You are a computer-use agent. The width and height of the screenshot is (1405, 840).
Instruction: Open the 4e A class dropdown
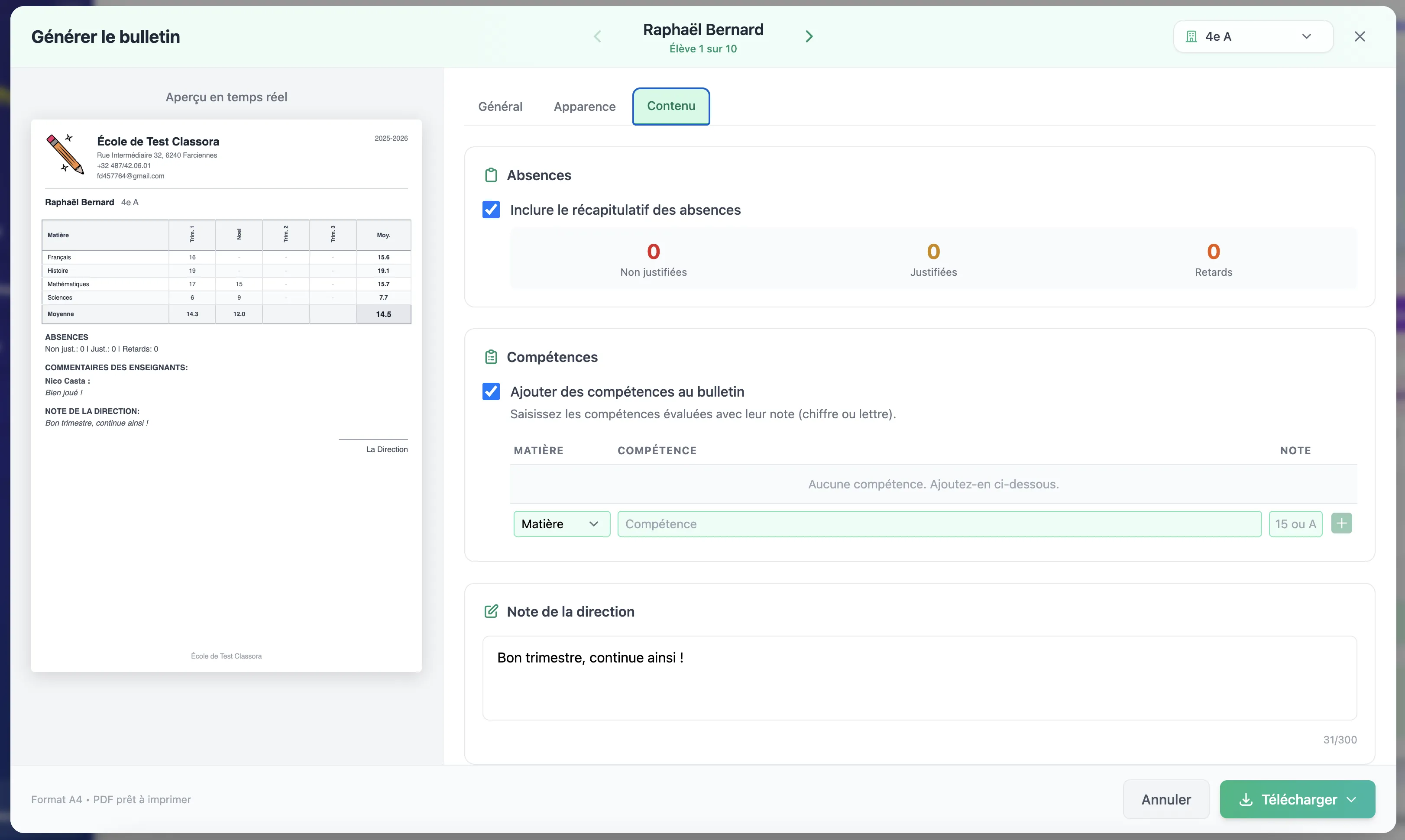[1253, 37]
